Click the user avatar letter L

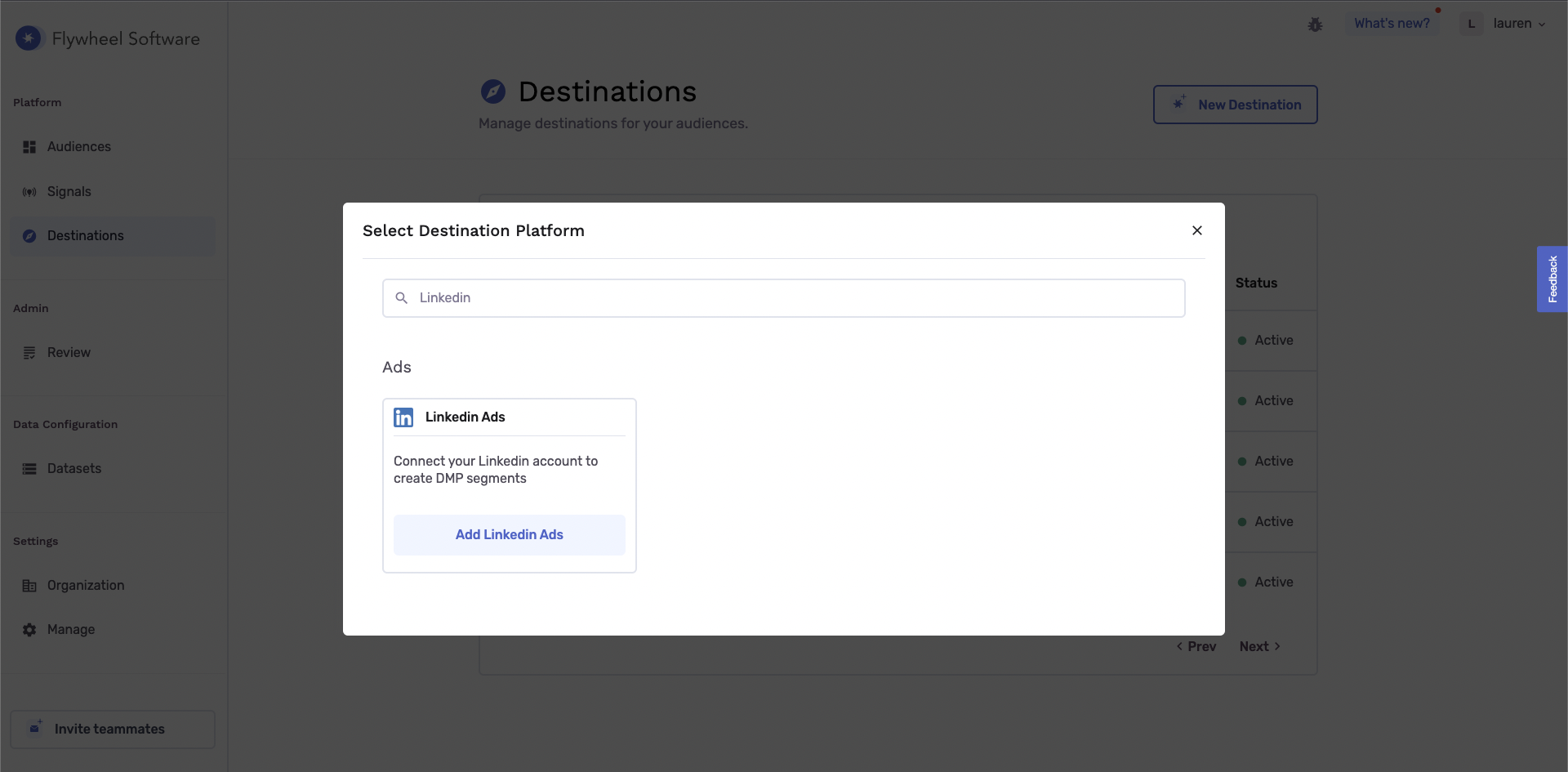coord(1472,24)
